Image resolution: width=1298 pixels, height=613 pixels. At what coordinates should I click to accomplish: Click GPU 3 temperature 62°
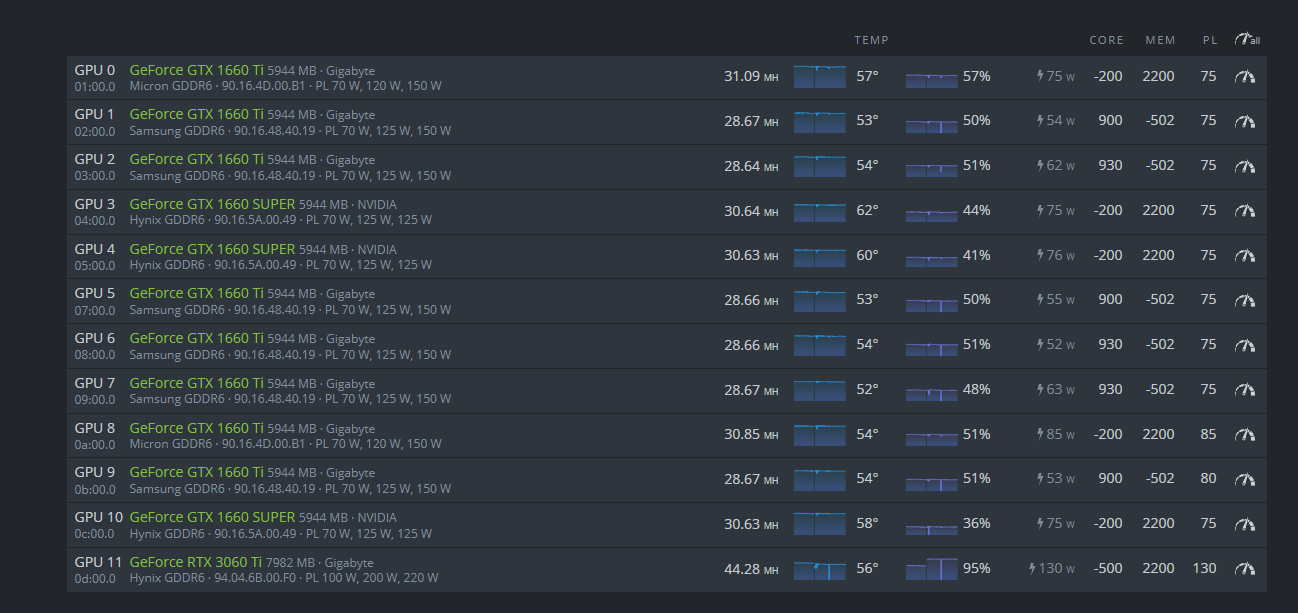[x=867, y=210]
